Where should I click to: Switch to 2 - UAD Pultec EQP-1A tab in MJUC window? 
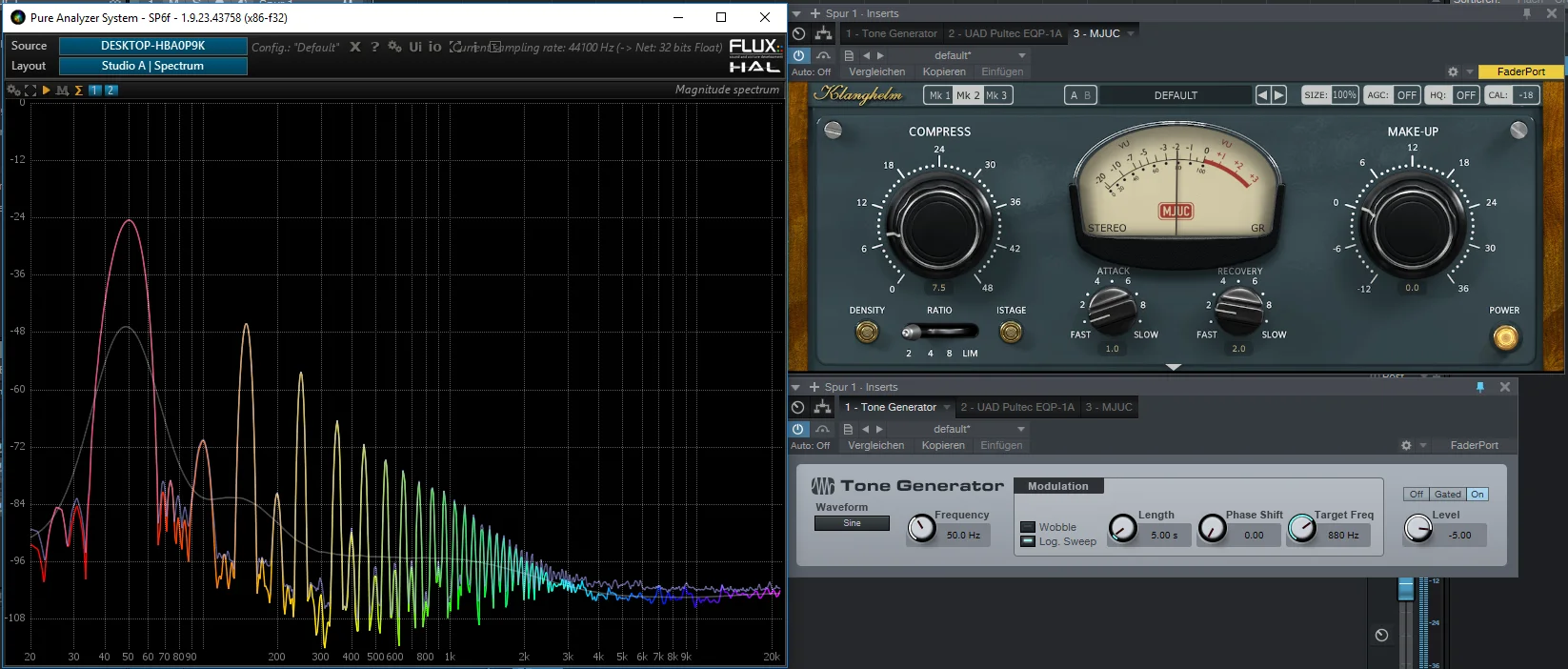click(x=1005, y=33)
